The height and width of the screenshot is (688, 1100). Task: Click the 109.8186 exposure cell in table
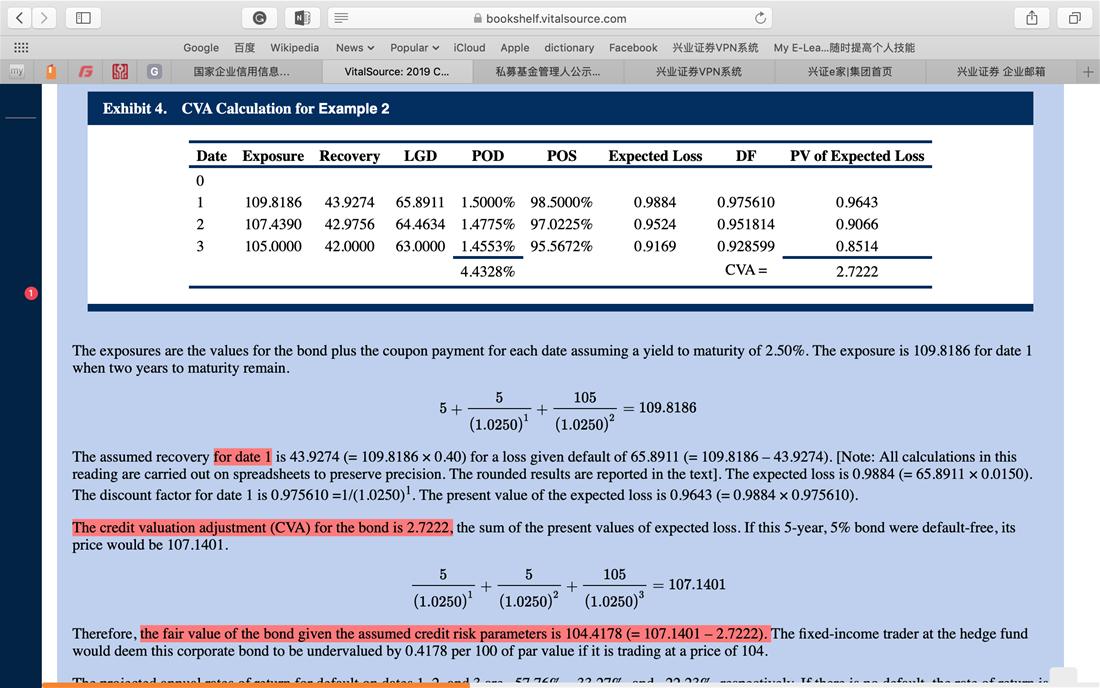click(273, 203)
